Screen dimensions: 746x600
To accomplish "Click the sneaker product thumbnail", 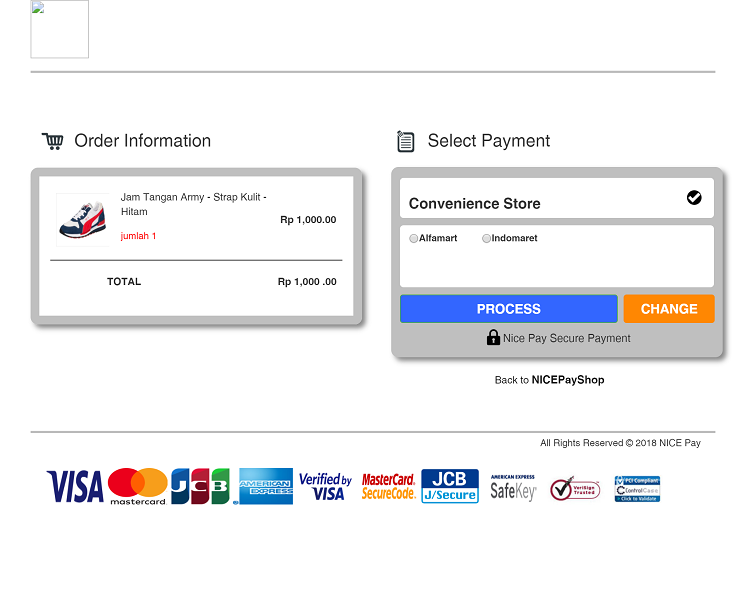I will click(83, 220).
